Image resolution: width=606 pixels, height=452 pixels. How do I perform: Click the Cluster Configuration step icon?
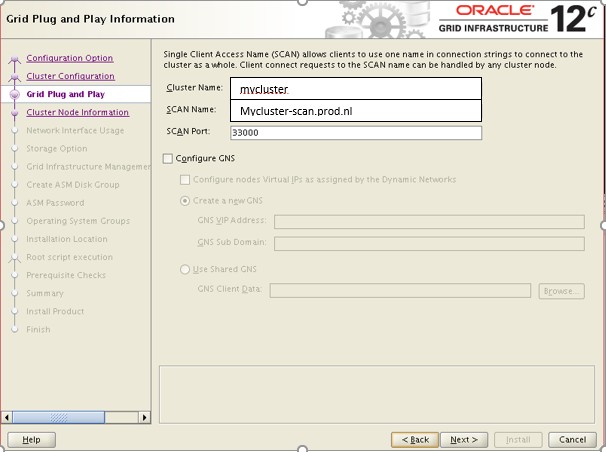[14, 77]
